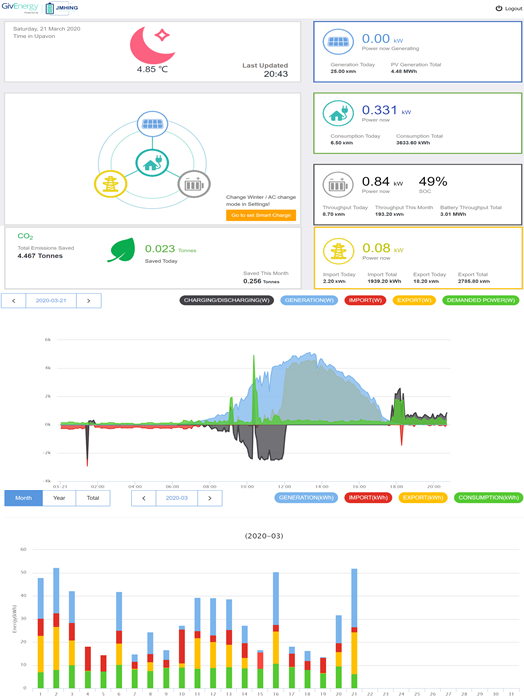
Task: Click the Logout link
Action: coord(509,8)
